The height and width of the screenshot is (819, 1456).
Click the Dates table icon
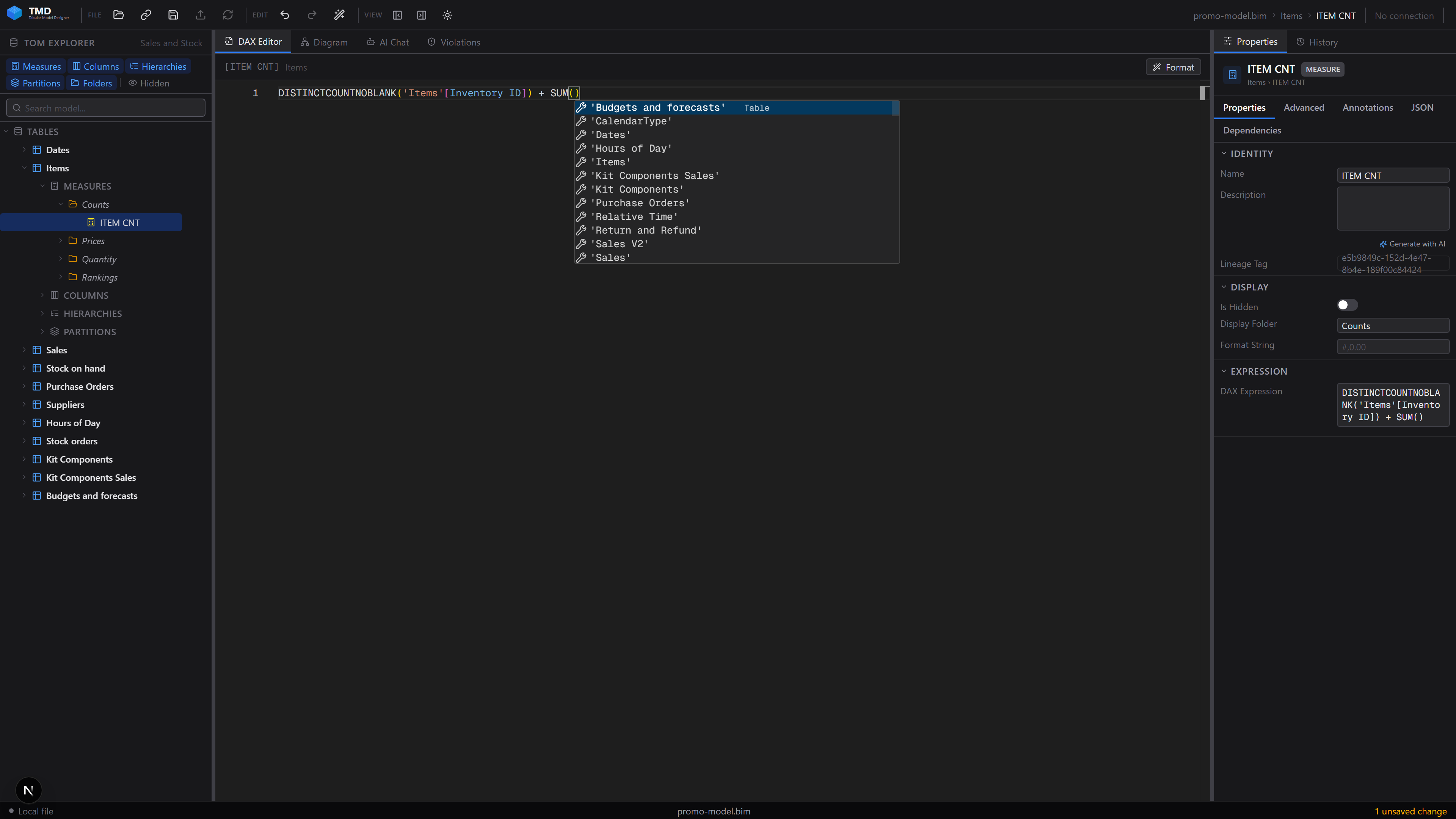[37, 150]
